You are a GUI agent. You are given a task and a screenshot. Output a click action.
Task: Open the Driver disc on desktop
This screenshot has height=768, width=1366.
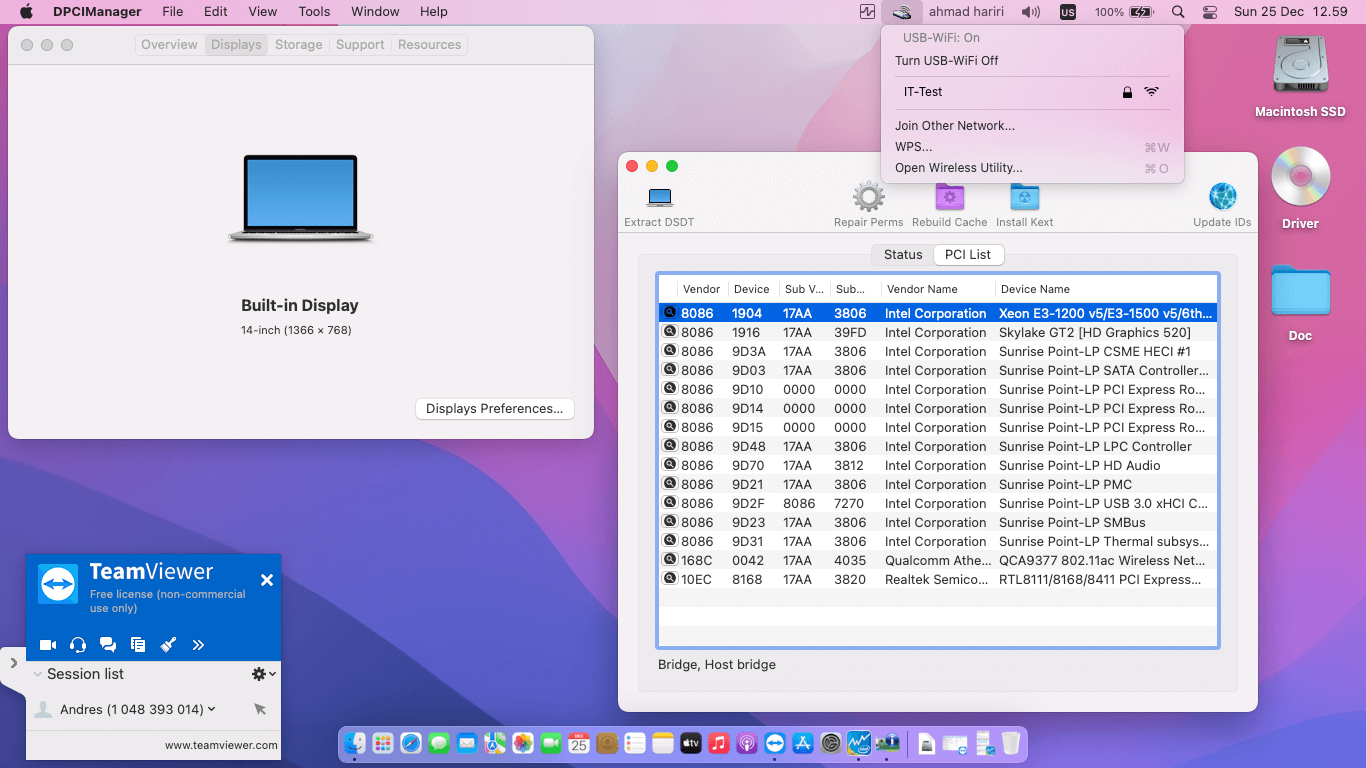(1300, 177)
